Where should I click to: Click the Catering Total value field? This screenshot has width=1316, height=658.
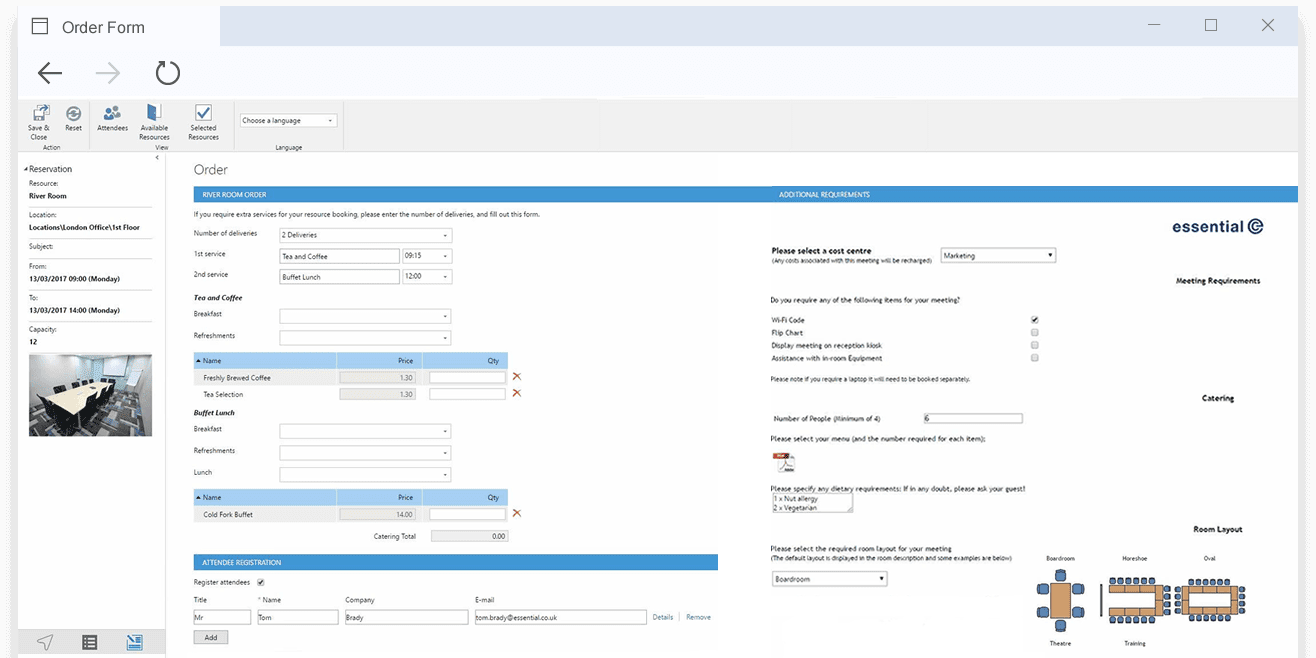point(469,536)
